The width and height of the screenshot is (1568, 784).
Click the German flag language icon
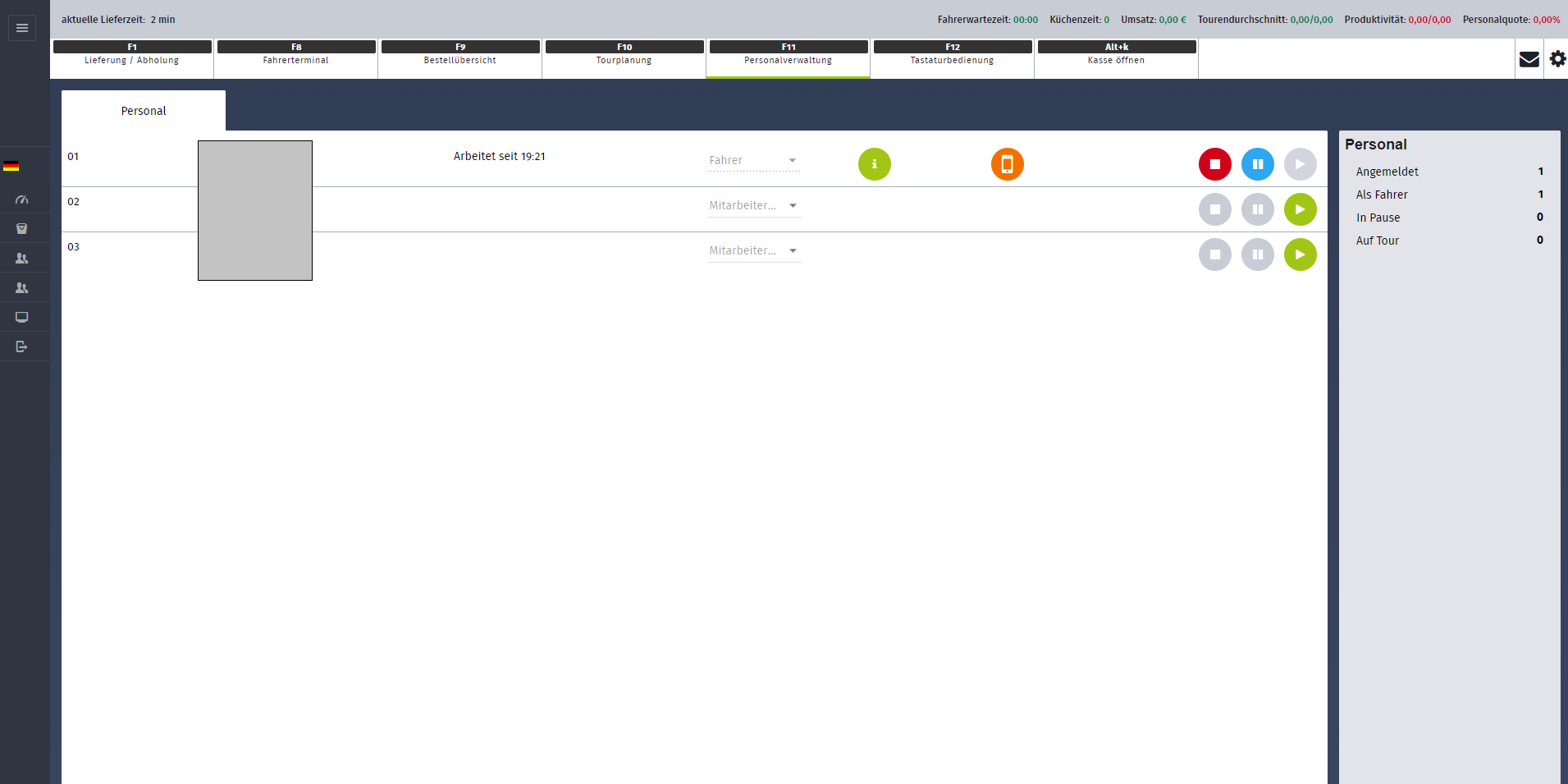coord(11,166)
